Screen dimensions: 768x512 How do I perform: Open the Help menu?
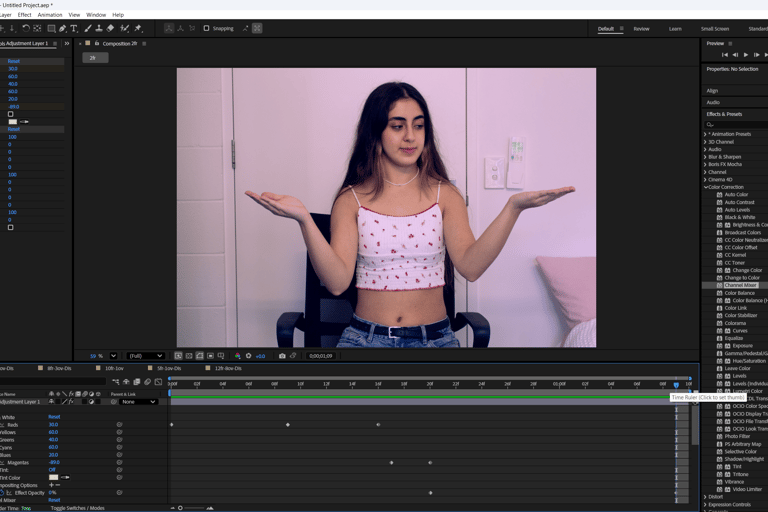[118, 15]
